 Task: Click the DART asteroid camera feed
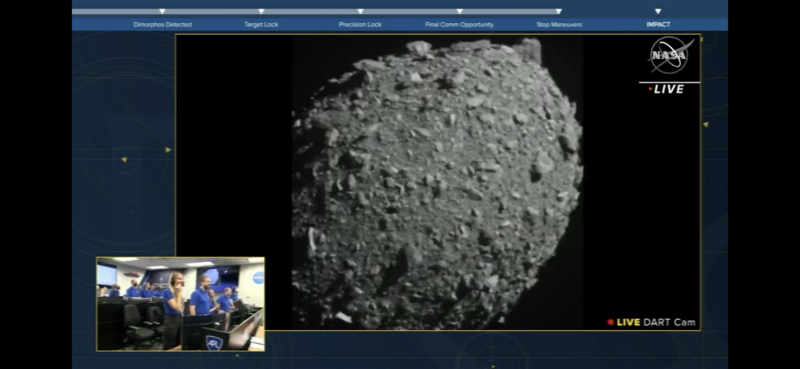[x=438, y=182]
